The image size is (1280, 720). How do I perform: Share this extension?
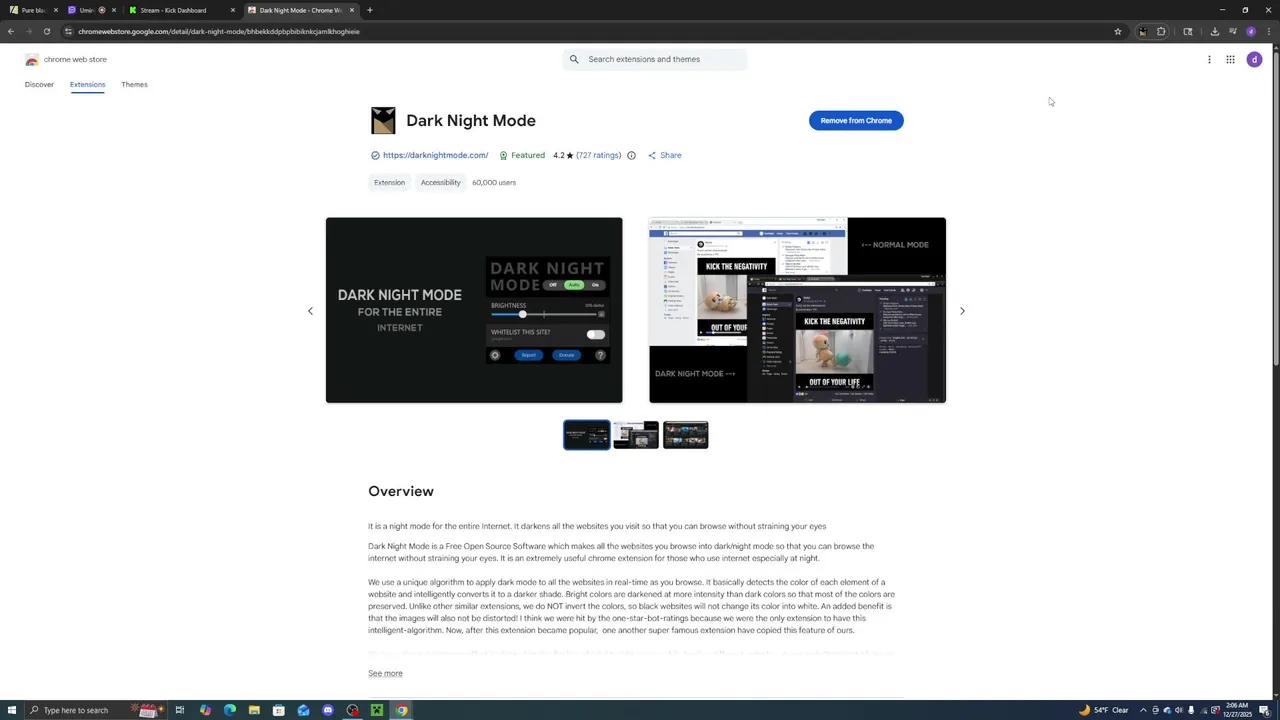665,155
